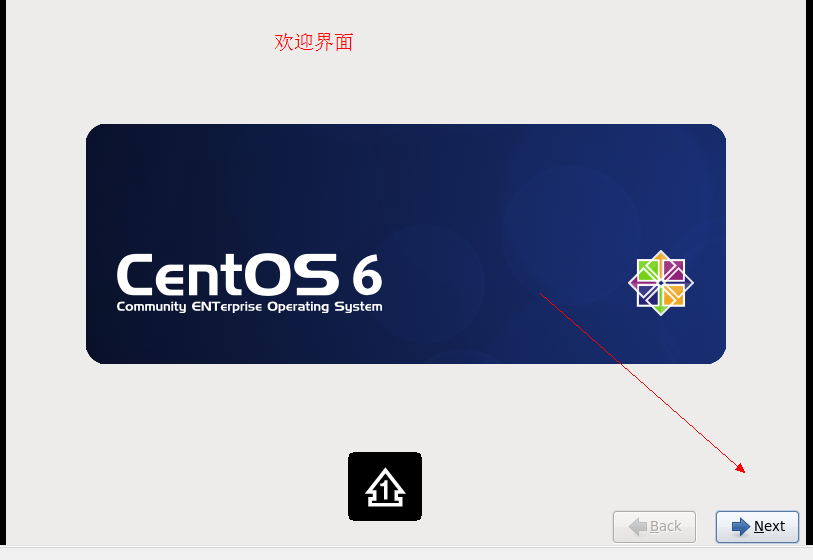This screenshot has width=813, height=560.
Task: Click the bottom status bar strip
Action: click(406, 553)
